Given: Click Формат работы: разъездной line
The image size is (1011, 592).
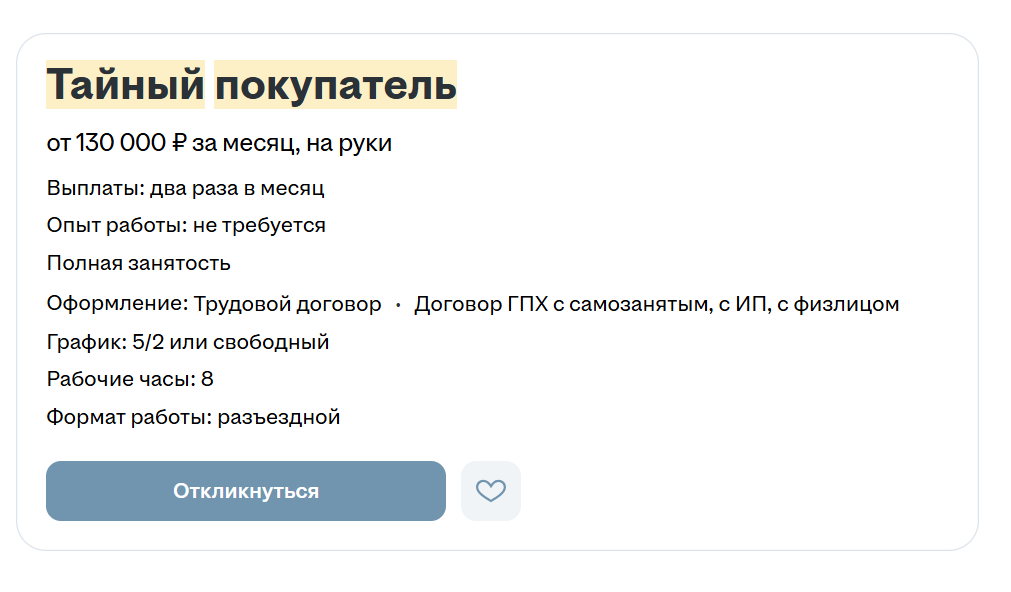Looking at the screenshot, I should click(x=193, y=417).
